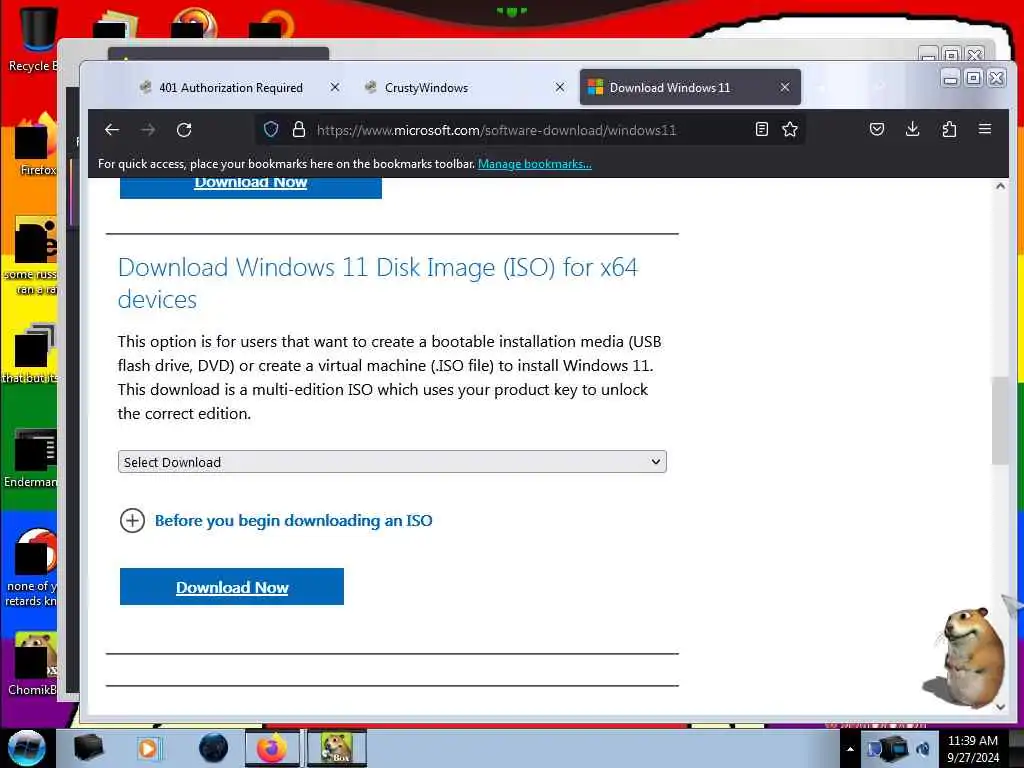Click Download Now below the ISO dropdown

(232, 586)
